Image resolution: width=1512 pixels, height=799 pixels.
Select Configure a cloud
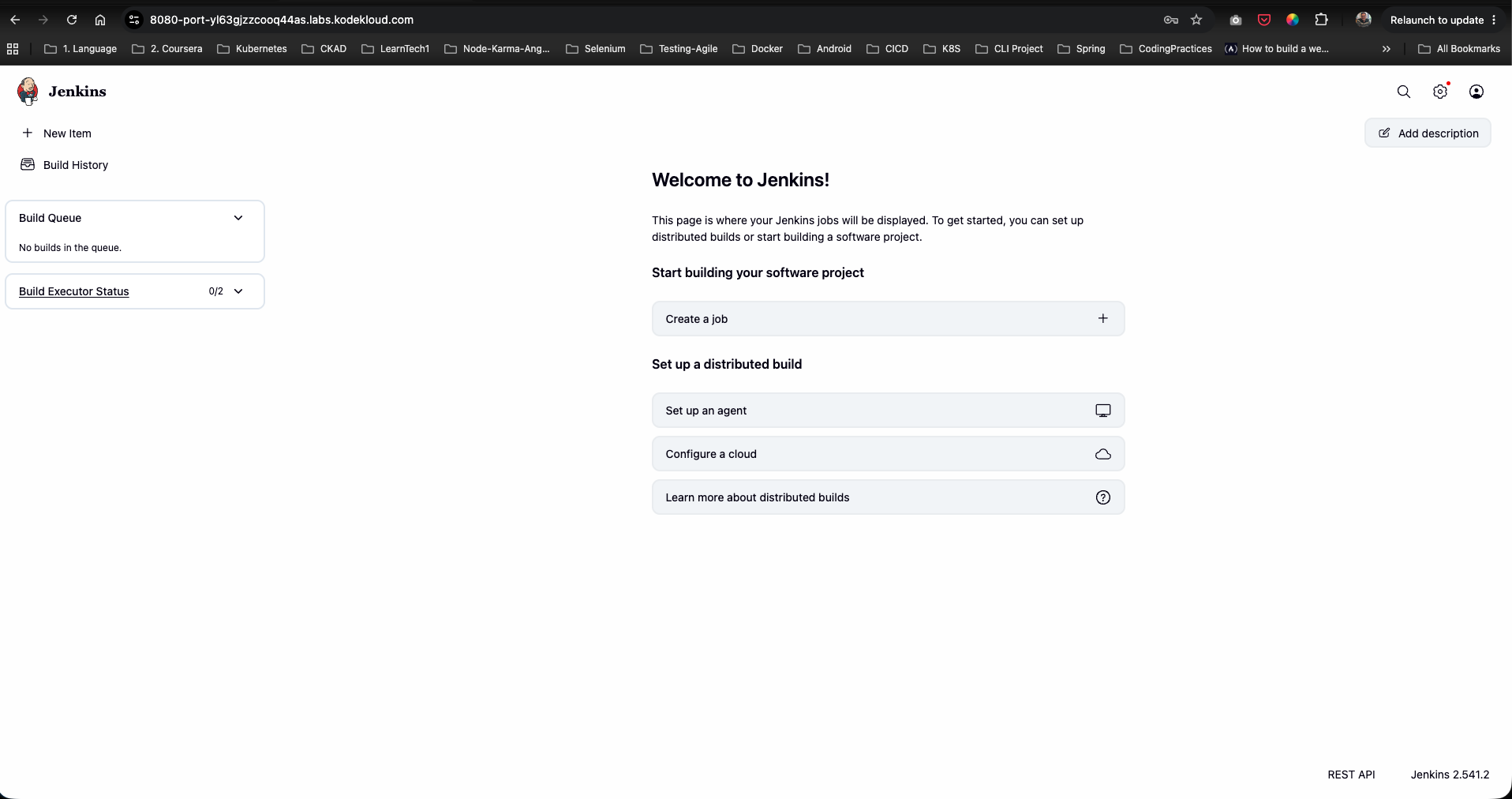888,454
